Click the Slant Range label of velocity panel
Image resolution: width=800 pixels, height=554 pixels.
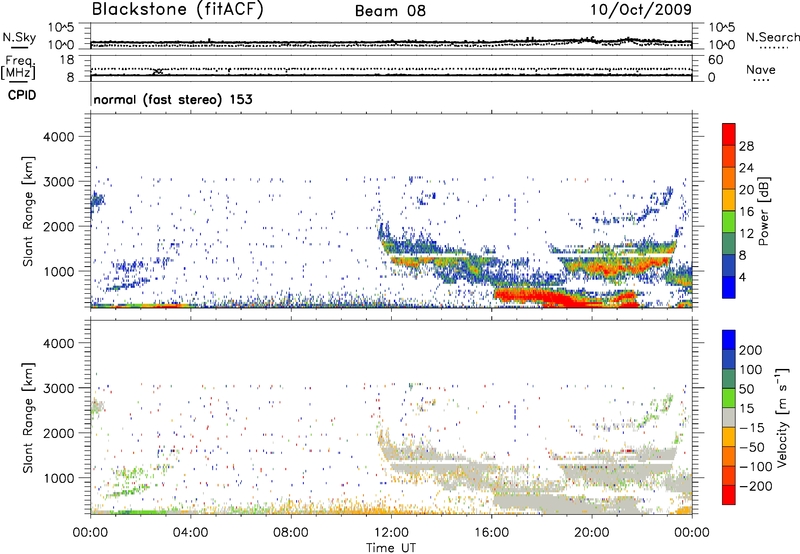pos(28,418)
